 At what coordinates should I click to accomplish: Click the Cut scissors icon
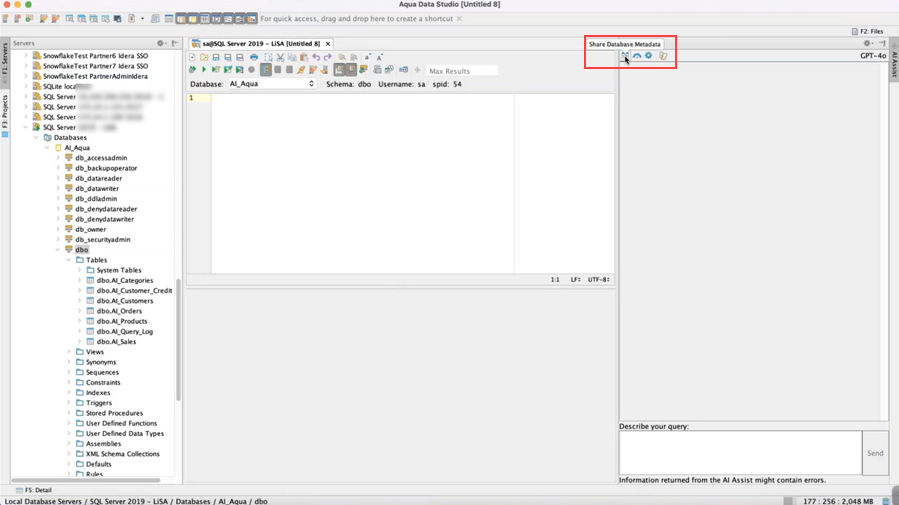[280, 57]
